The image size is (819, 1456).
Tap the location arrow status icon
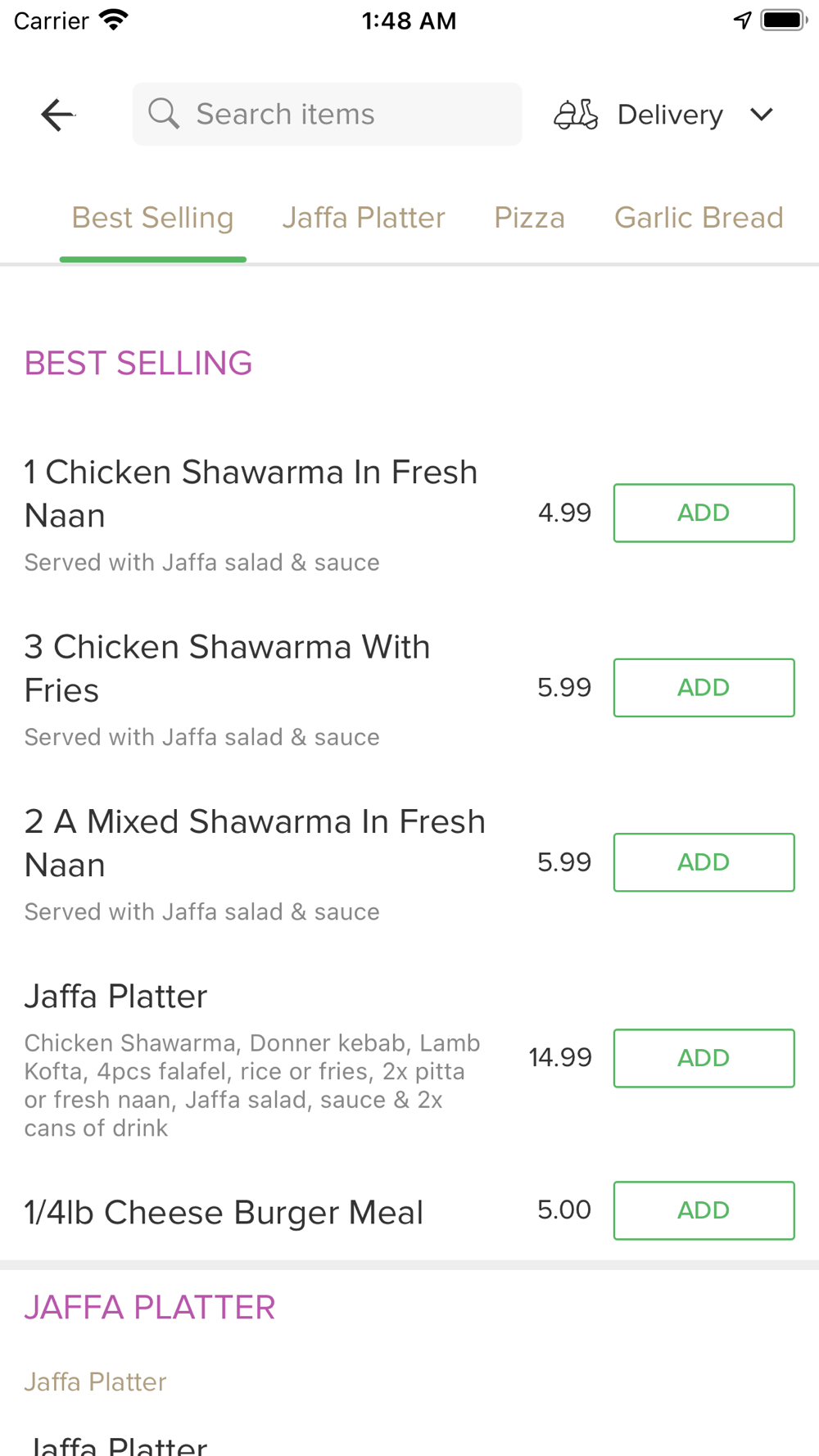coord(742,20)
